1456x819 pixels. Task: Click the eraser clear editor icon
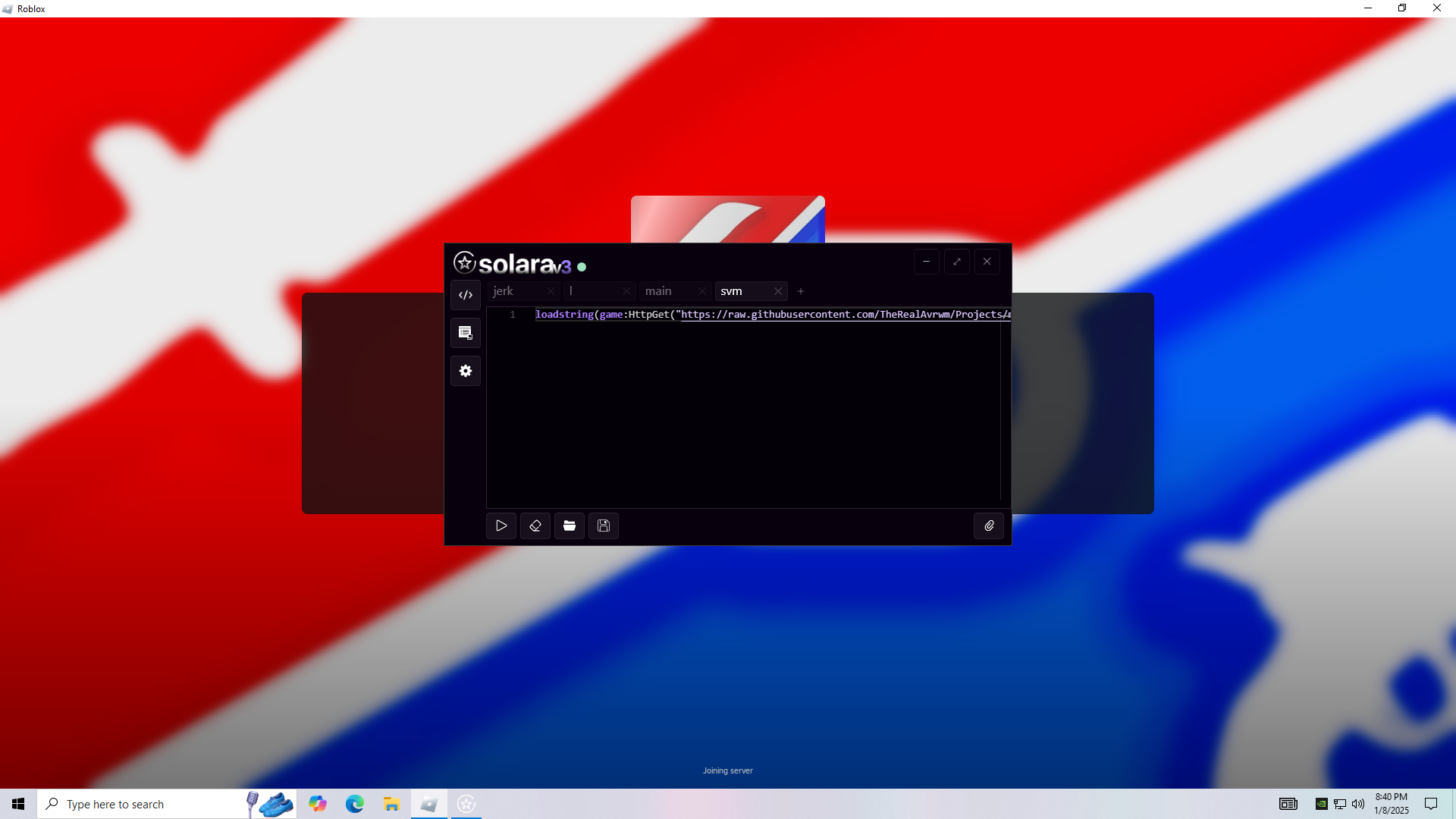535,526
